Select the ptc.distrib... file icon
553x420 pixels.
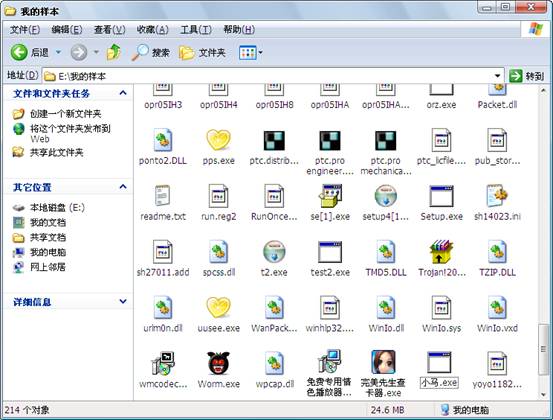coord(274,140)
